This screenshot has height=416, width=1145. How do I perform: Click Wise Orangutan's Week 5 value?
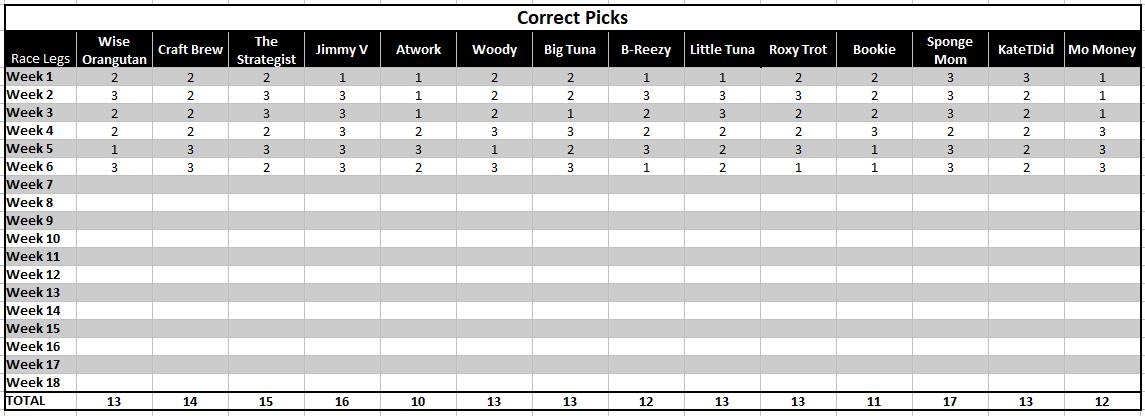114,149
